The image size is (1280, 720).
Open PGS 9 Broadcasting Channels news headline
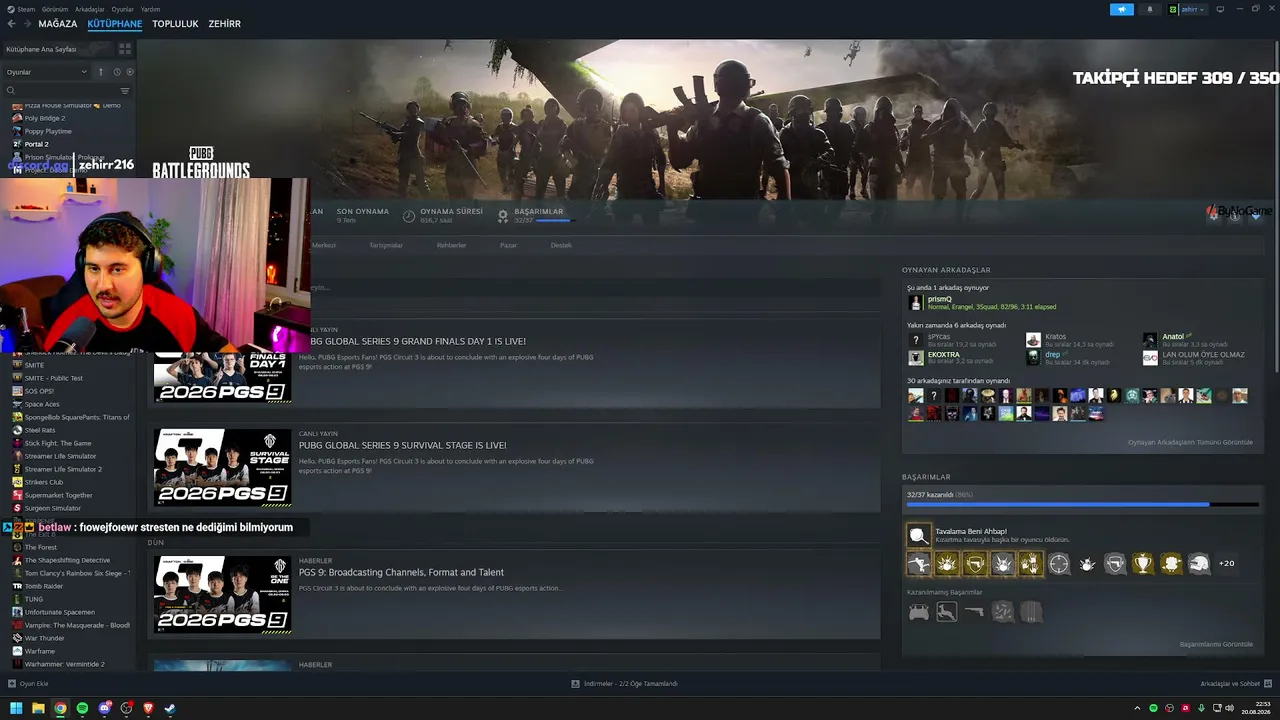tap(401, 572)
